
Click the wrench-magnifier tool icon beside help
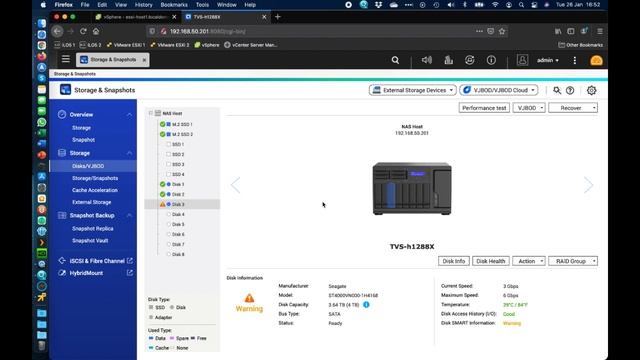tap(557, 90)
